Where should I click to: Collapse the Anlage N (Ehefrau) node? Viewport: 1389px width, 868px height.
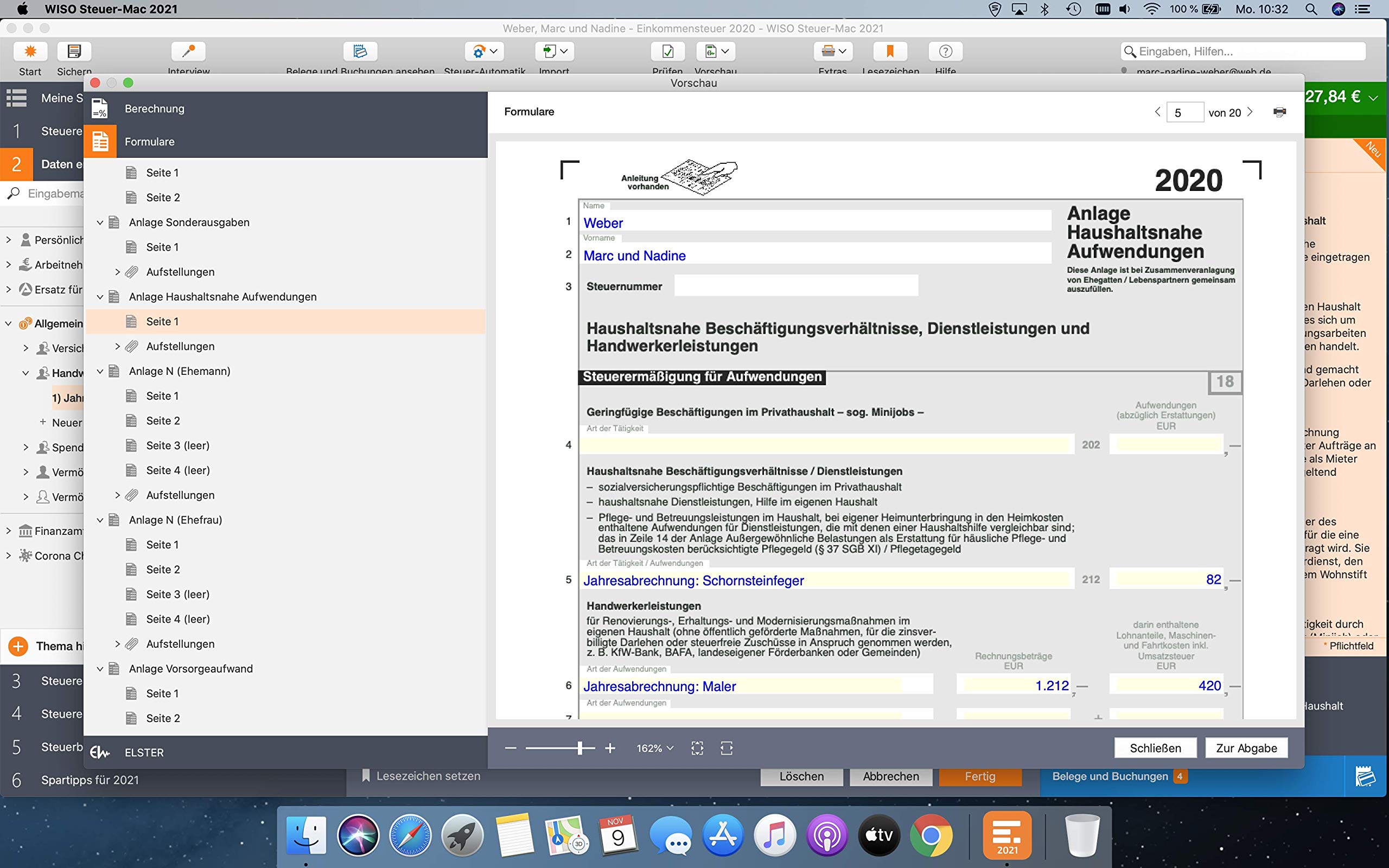pos(100,520)
